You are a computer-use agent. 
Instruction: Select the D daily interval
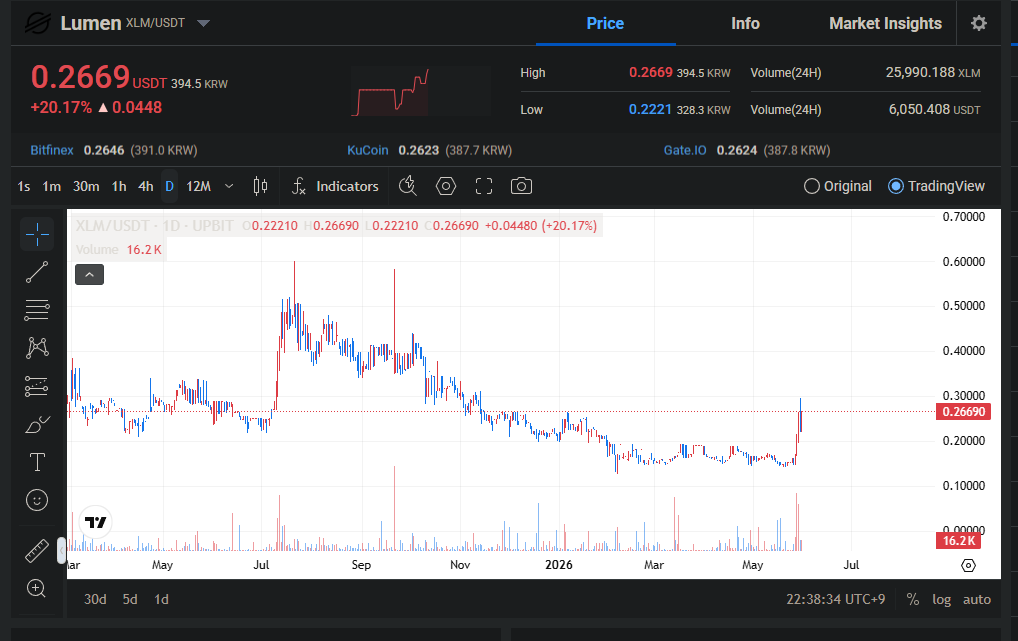point(169,186)
